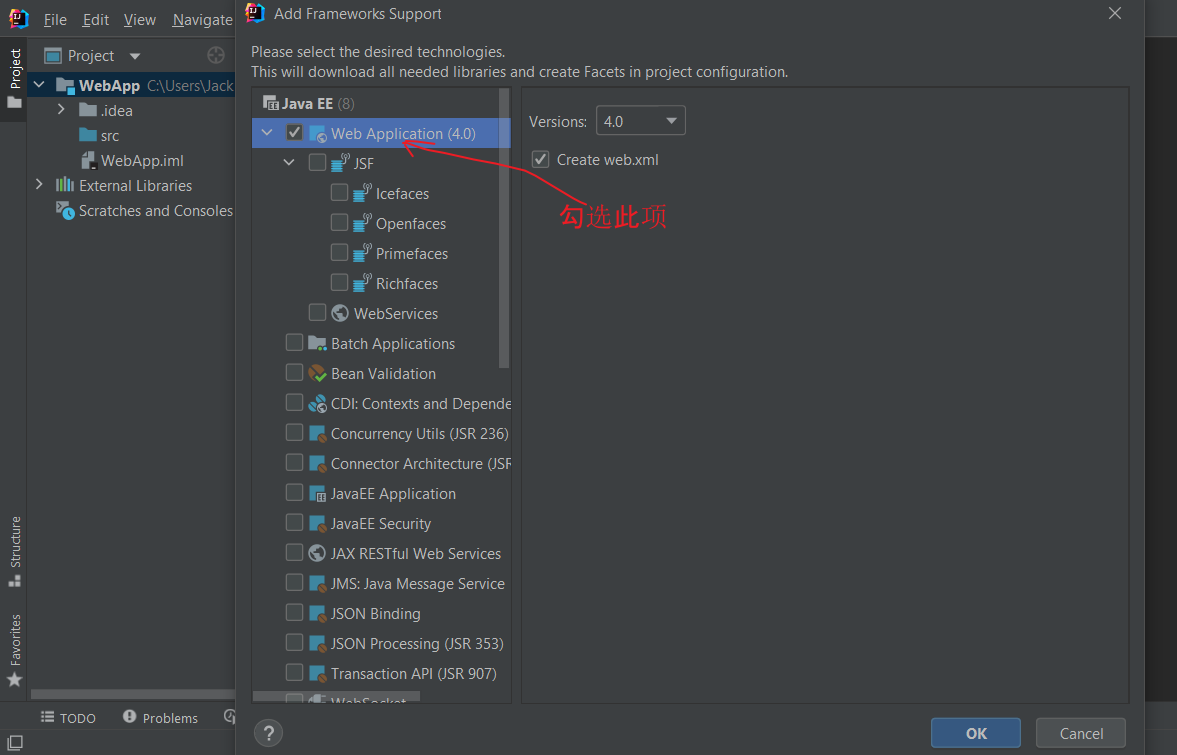Click the Primefaces framework icon
This screenshot has height=755, width=1177.
363,253
